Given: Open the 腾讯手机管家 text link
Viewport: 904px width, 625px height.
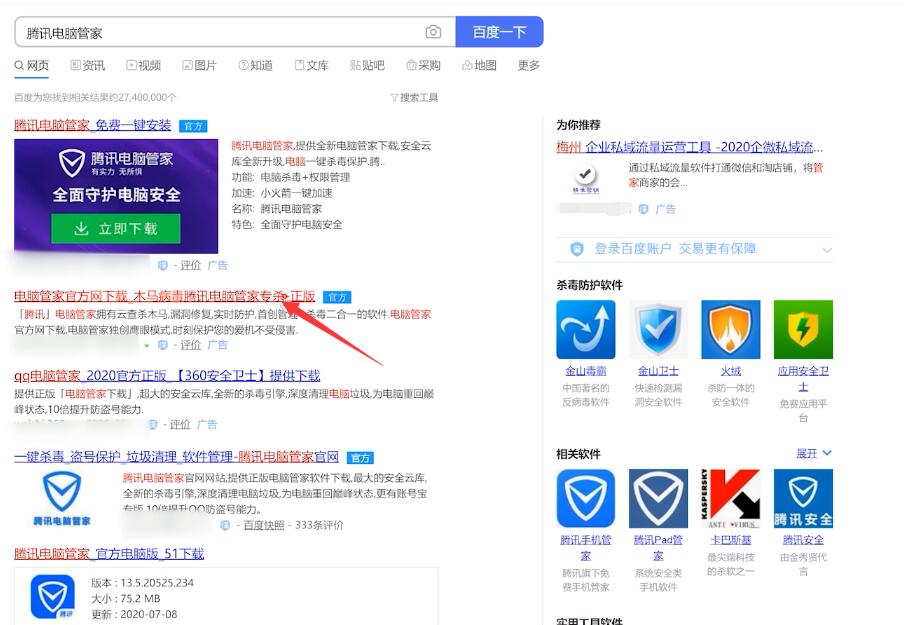Looking at the screenshot, I should [586, 548].
